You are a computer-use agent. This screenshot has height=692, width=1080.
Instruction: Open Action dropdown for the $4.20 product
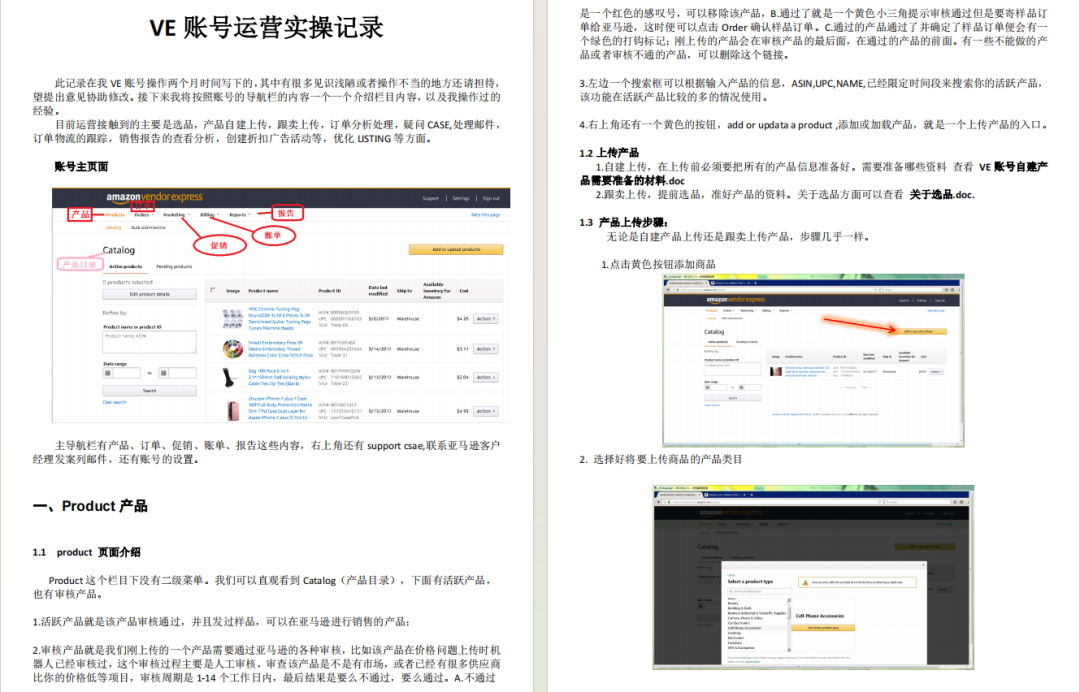point(486,319)
